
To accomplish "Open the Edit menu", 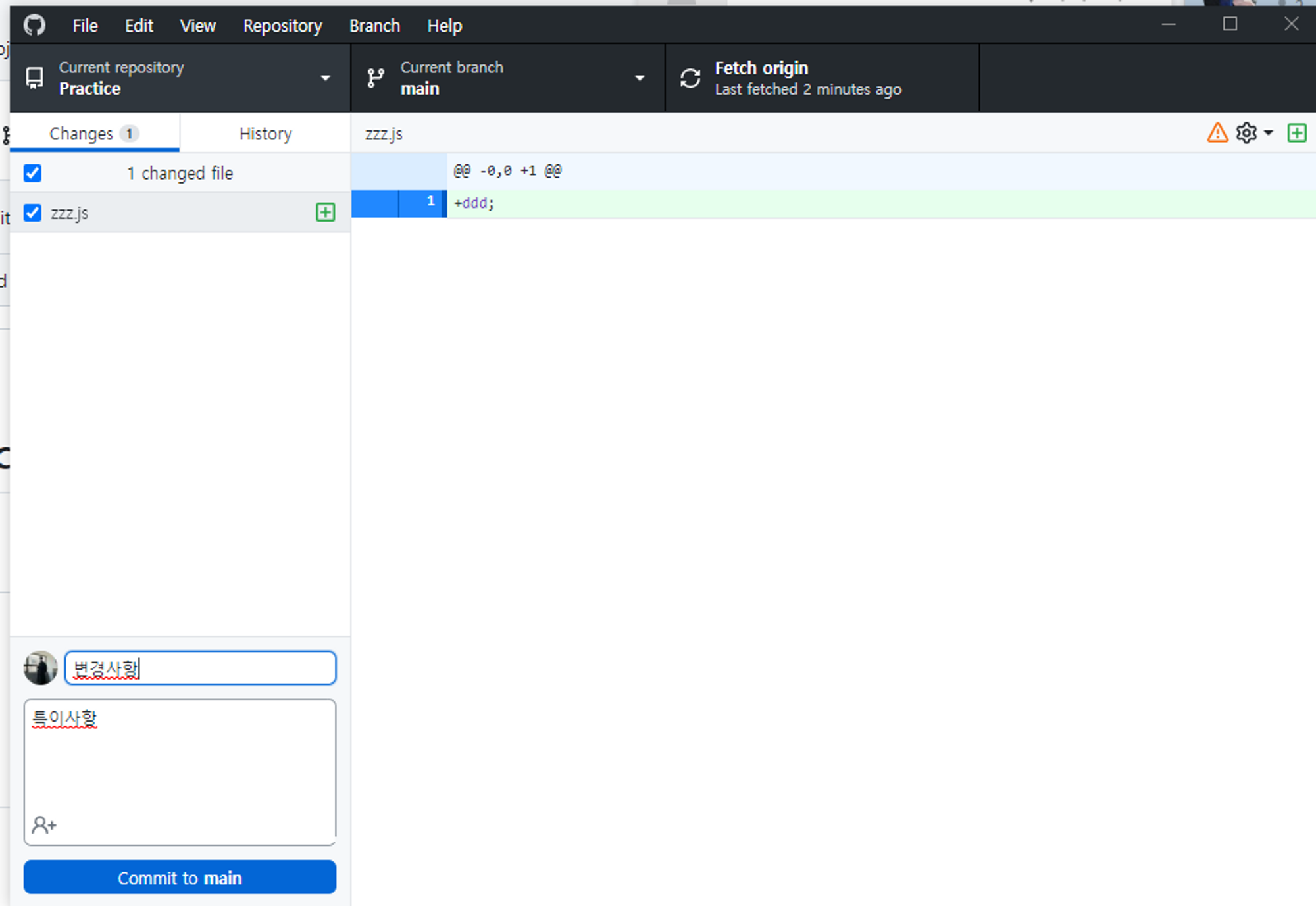I will [139, 26].
